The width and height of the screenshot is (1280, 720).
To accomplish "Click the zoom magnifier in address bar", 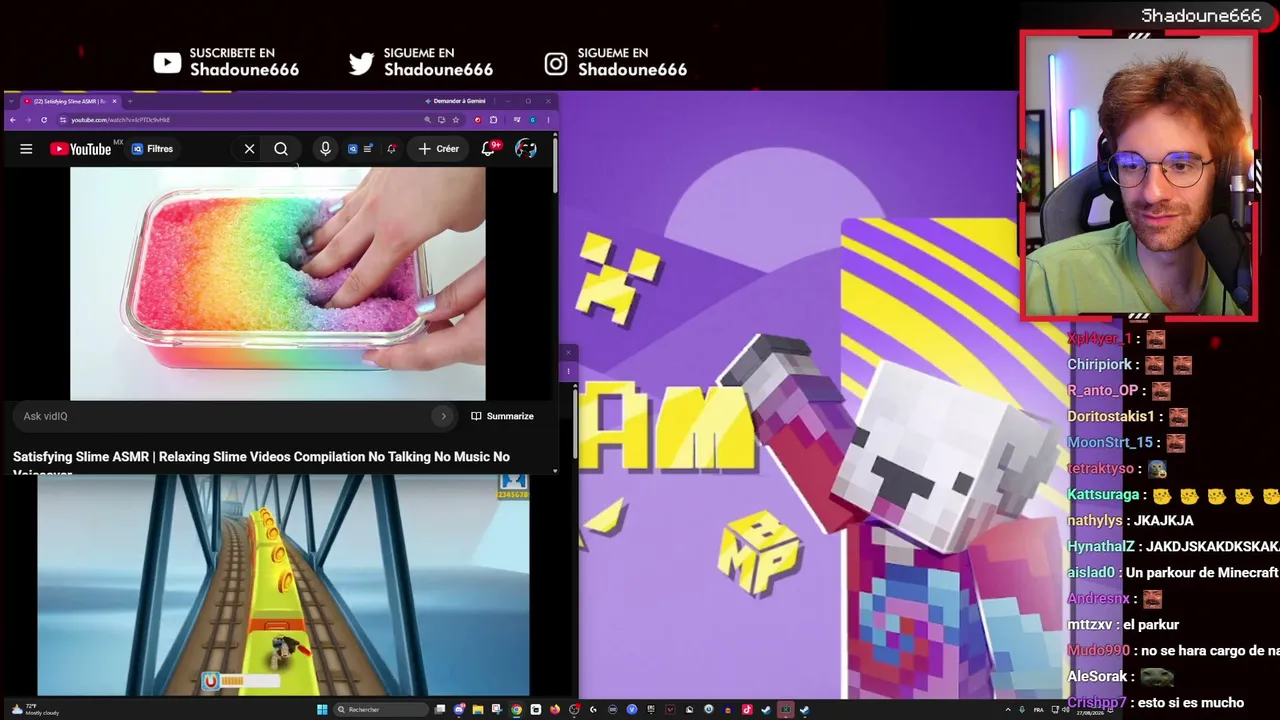I will [x=428, y=120].
